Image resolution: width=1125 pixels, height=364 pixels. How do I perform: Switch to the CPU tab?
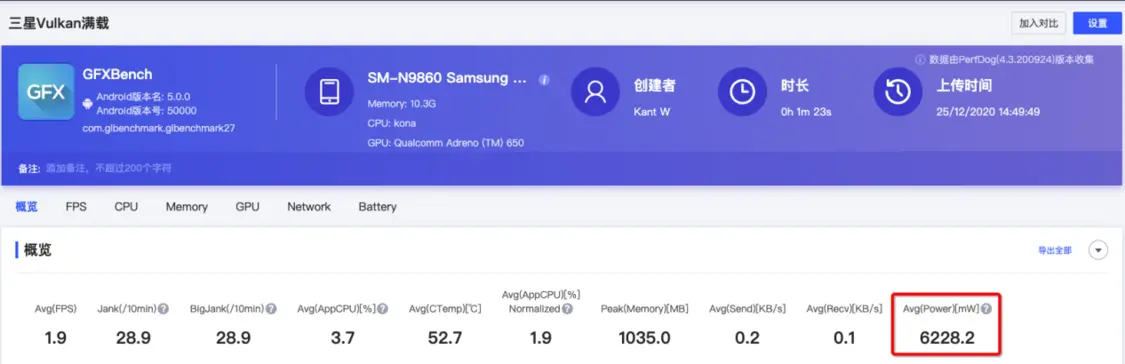[x=126, y=207]
